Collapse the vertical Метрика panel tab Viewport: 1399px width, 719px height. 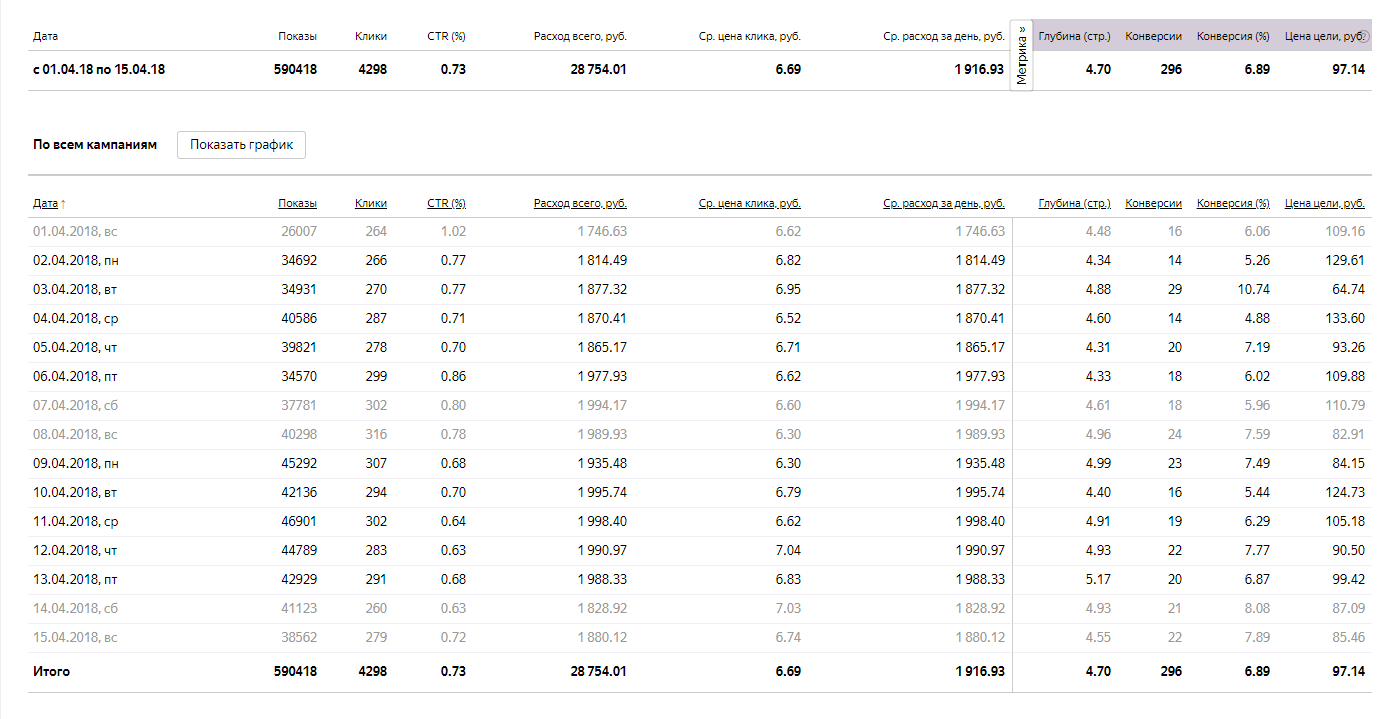coord(1022,56)
